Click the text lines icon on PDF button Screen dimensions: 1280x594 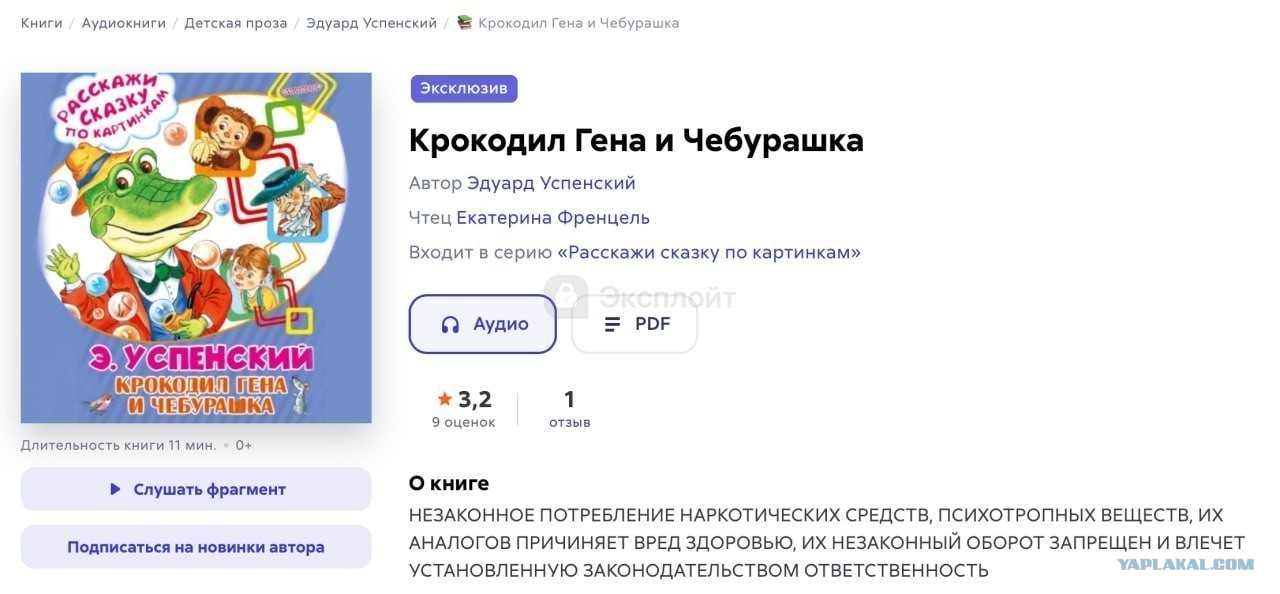point(612,324)
